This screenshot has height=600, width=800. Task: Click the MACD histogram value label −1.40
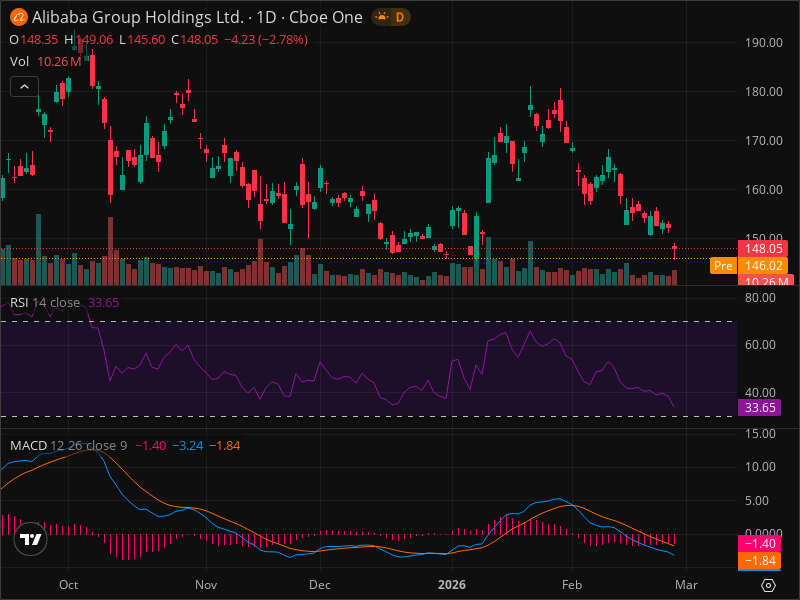point(759,544)
